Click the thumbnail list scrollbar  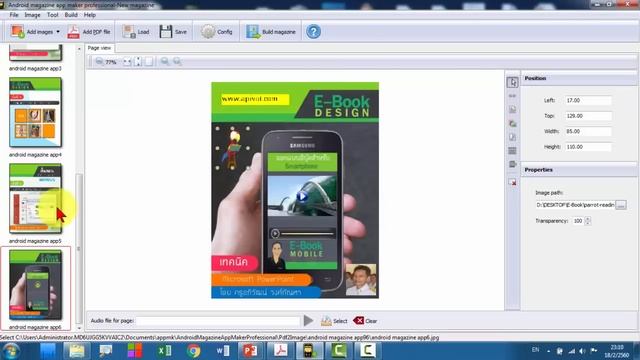click(x=79, y=249)
